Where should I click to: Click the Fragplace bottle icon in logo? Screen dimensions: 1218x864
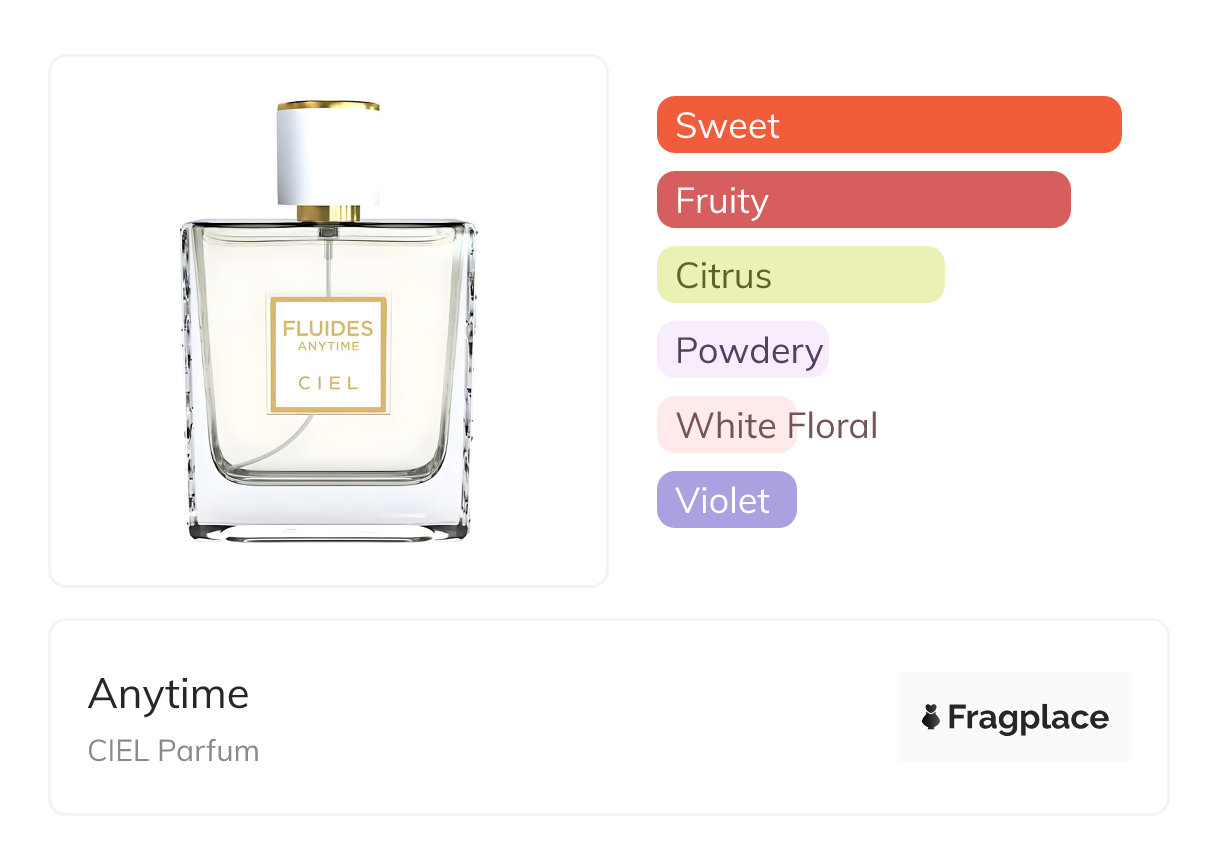931,717
